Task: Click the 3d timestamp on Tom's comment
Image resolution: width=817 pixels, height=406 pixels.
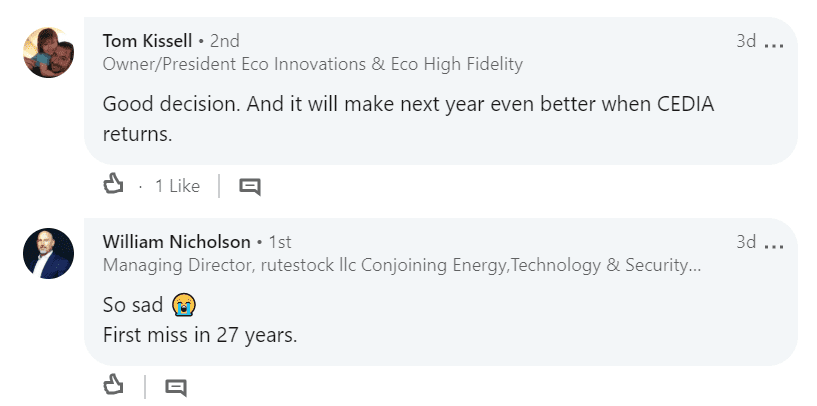Action: (x=745, y=41)
